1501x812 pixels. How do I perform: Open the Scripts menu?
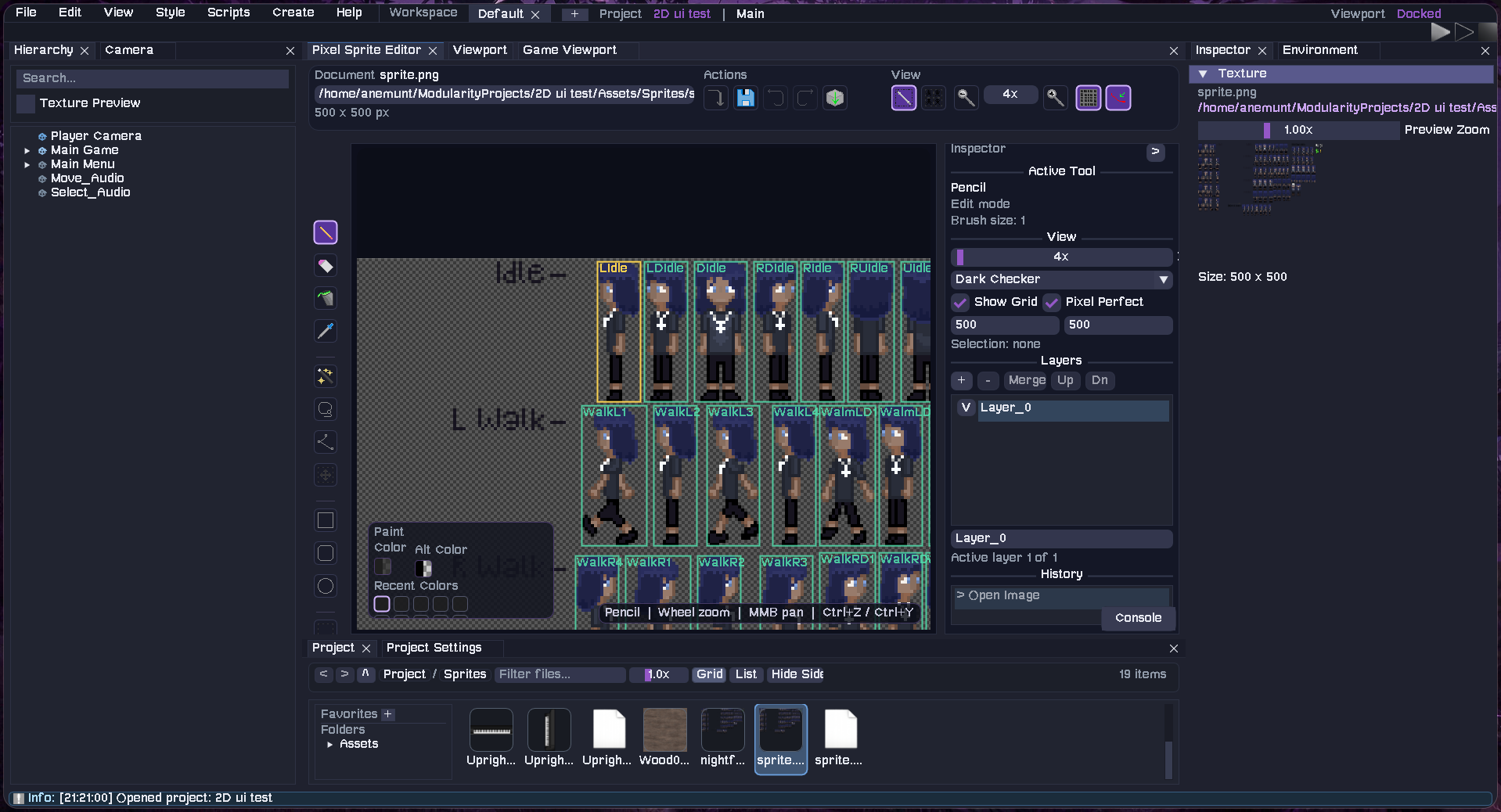tap(228, 13)
